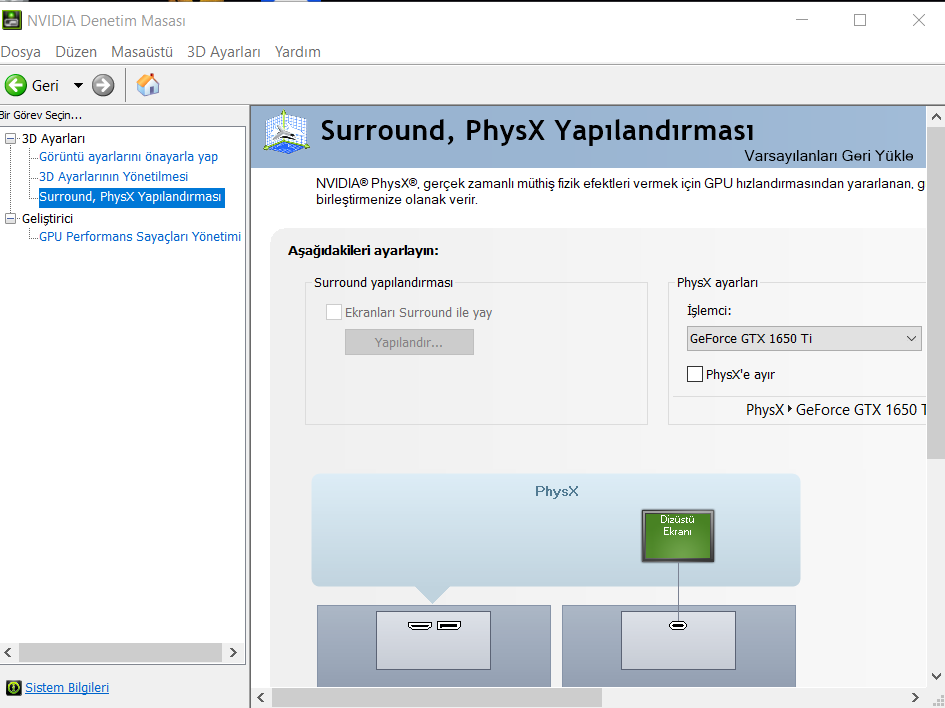Click the DisplayPort icon on the first GPU

pos(449,625)
